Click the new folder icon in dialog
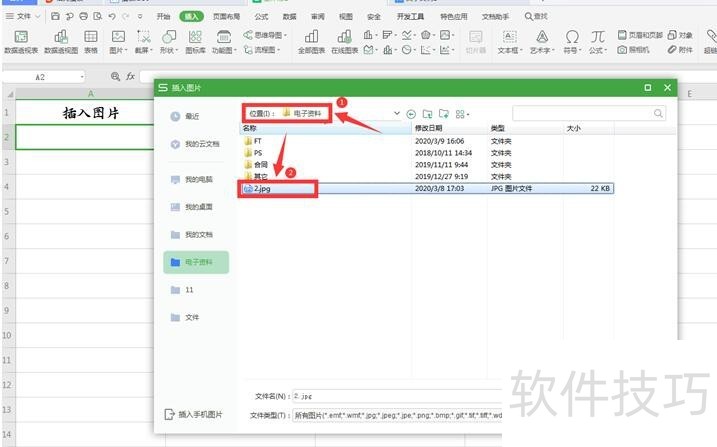The image size is (717, 447). pyautogui.click(x=444, y=114)
